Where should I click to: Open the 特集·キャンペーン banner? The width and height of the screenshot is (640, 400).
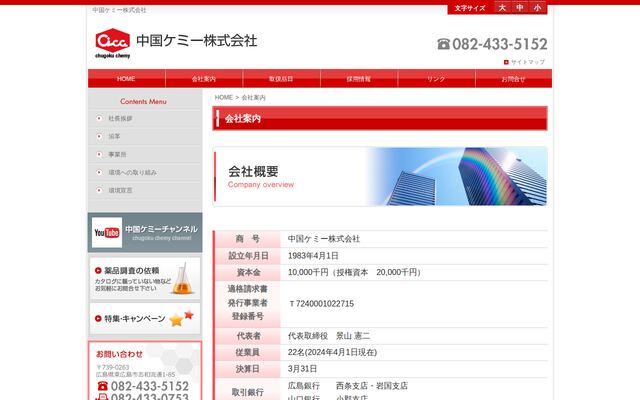[145, 318]
